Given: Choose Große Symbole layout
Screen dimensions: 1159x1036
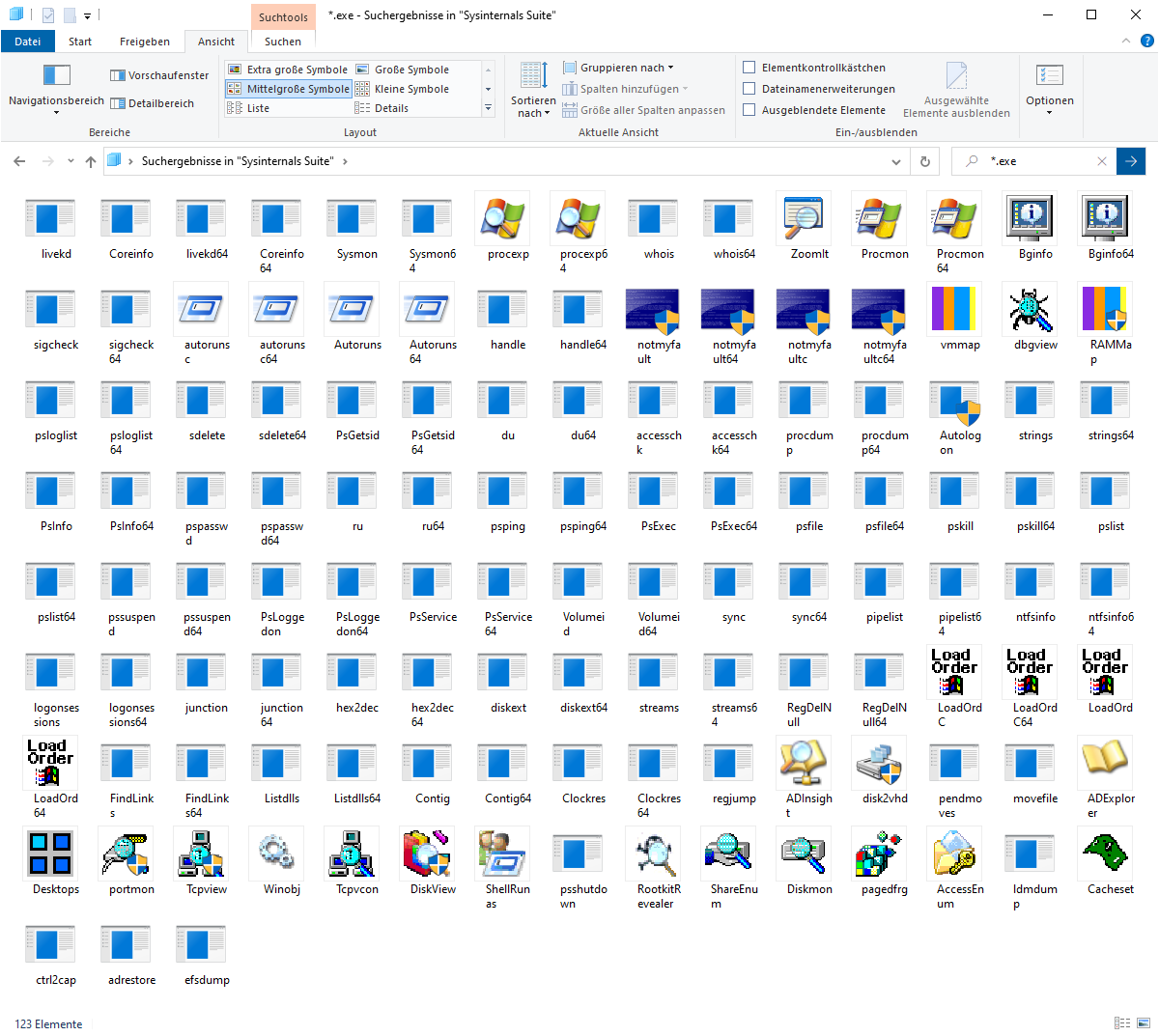Looking at the screenshot, I should coord(402,70).
